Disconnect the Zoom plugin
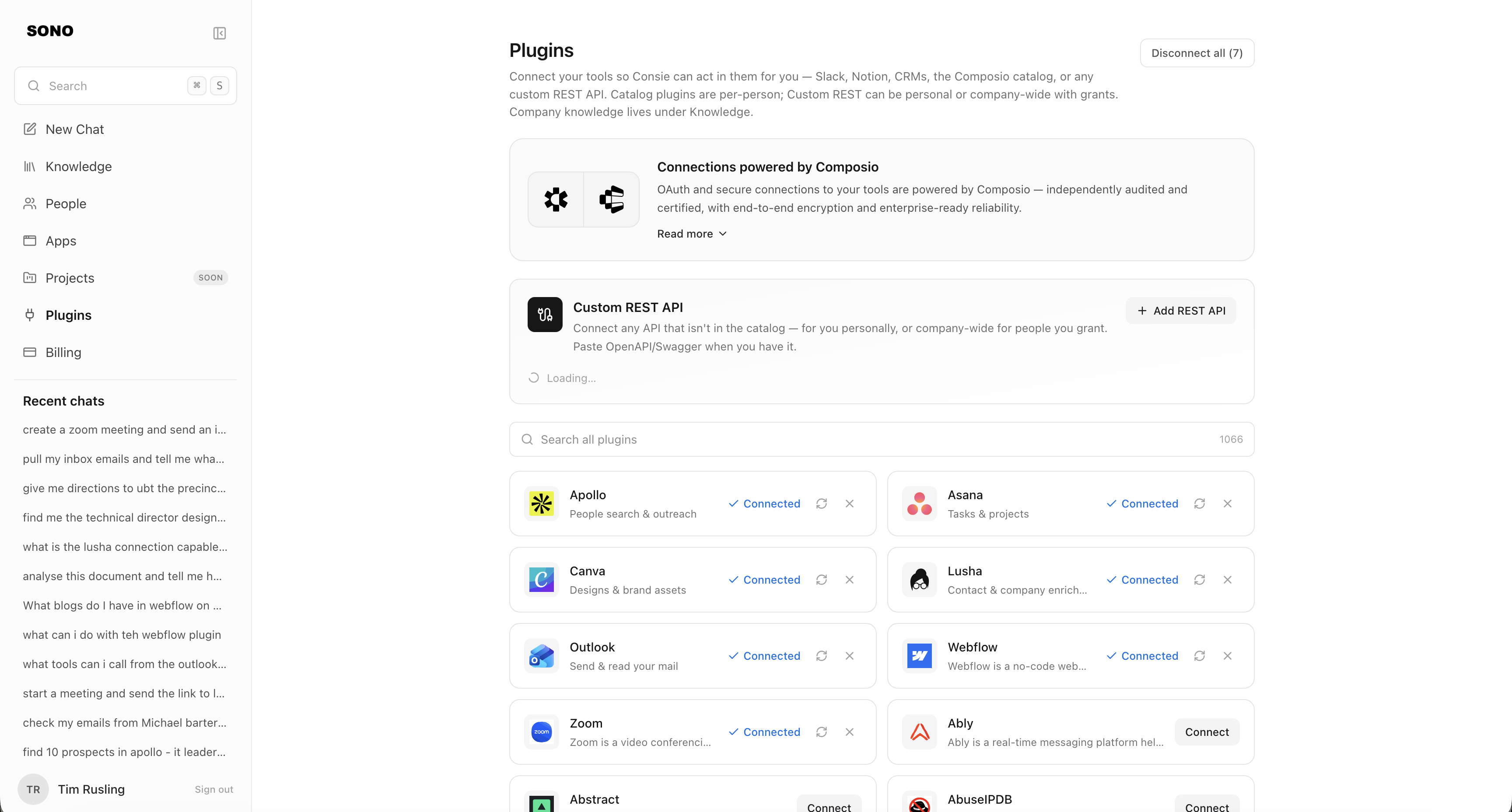The width and height of the screenshot is (1512, 812). click(x=849, y=732)
